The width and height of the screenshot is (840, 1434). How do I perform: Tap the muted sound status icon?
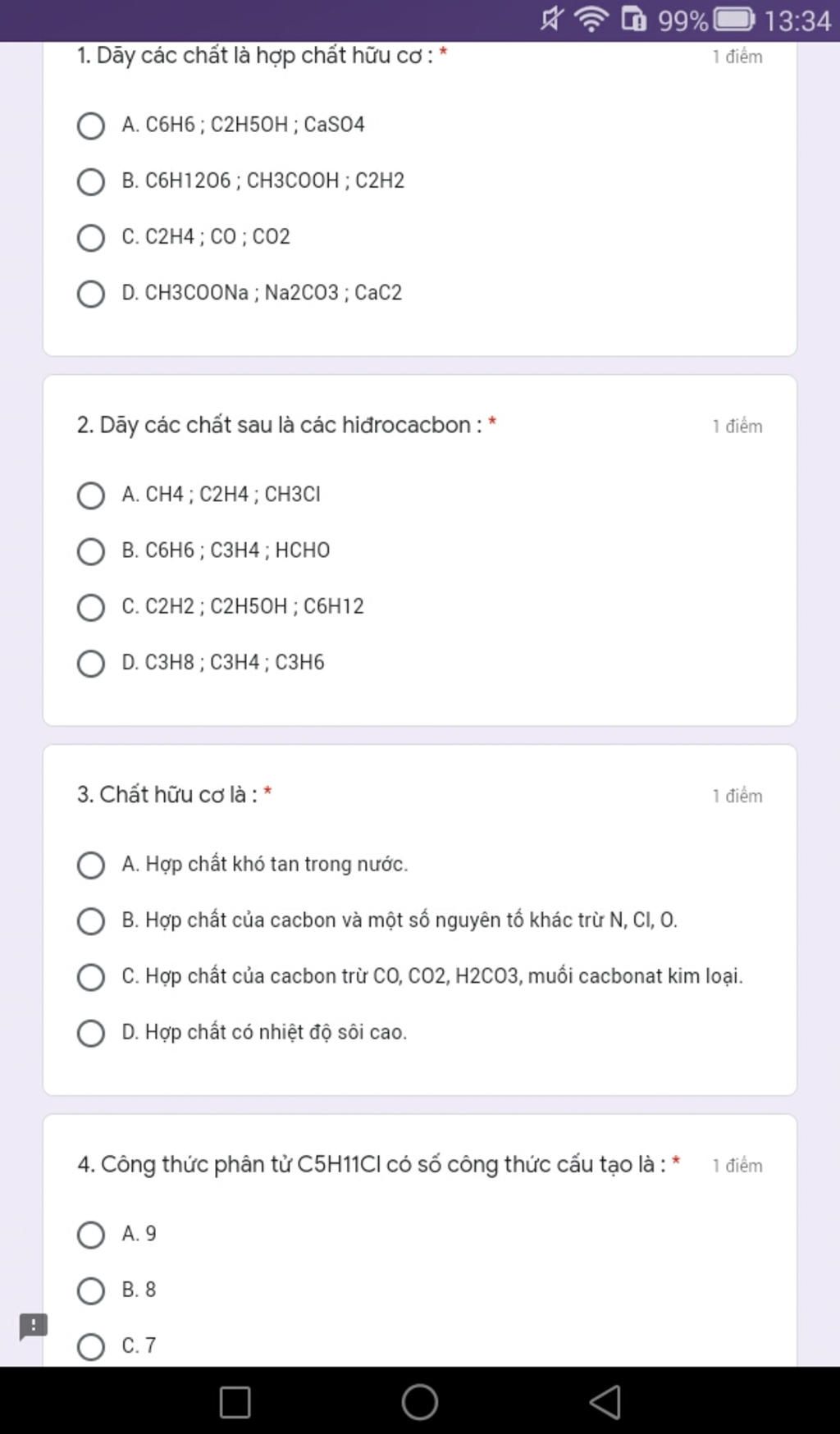[x=552, y=19]
